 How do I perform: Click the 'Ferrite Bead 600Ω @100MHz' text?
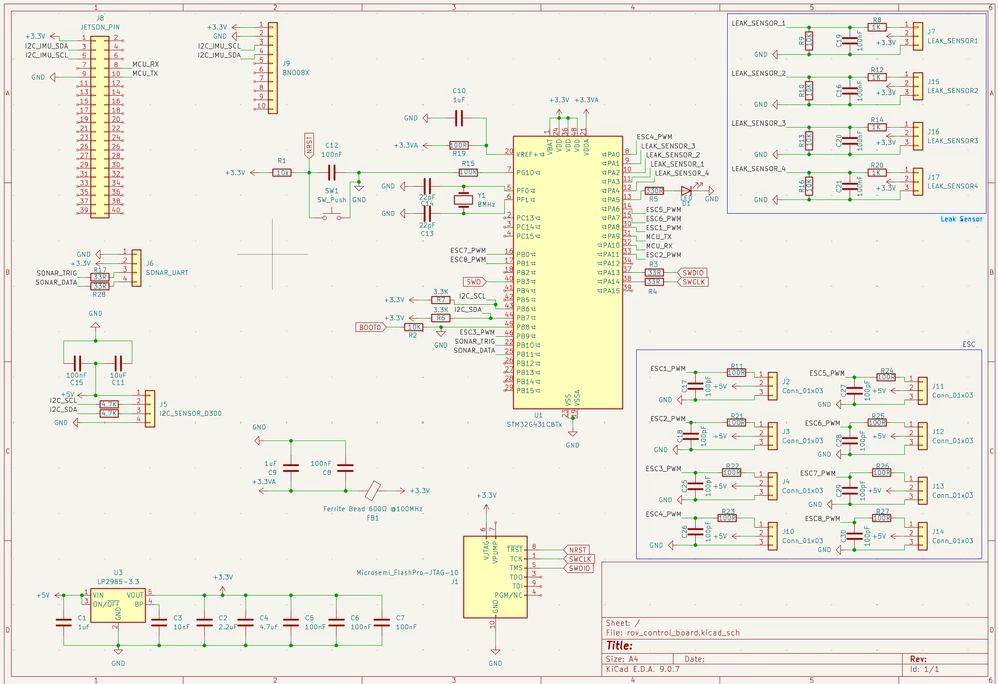[372, 508]
